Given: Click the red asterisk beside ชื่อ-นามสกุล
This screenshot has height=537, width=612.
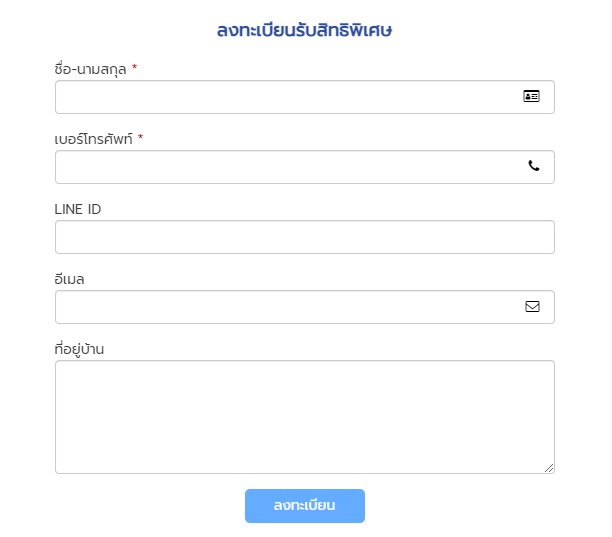Looking at the screenshot, I should (134, 67).
